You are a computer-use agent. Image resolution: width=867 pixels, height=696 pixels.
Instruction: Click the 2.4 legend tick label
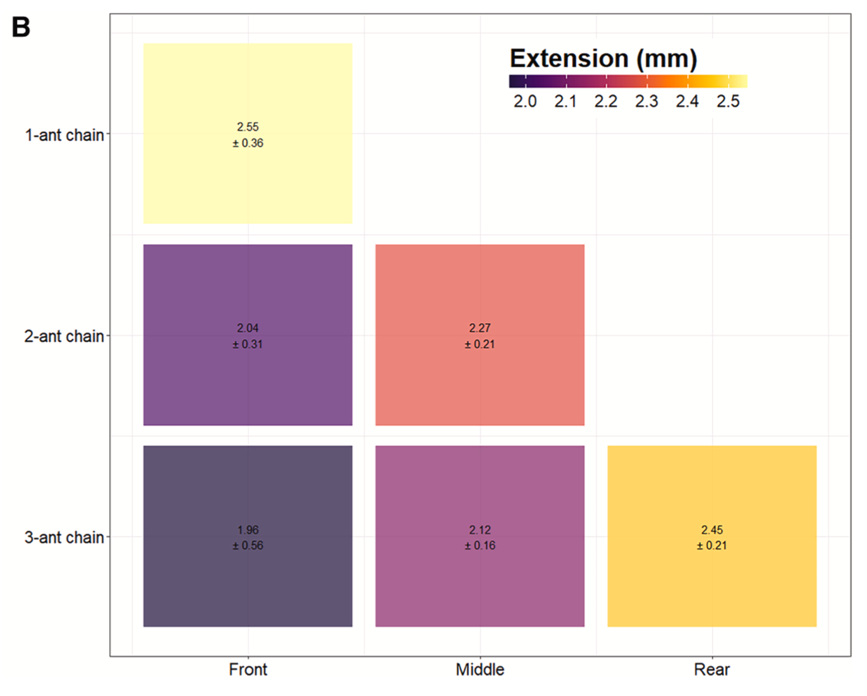[x=686, y=102]
